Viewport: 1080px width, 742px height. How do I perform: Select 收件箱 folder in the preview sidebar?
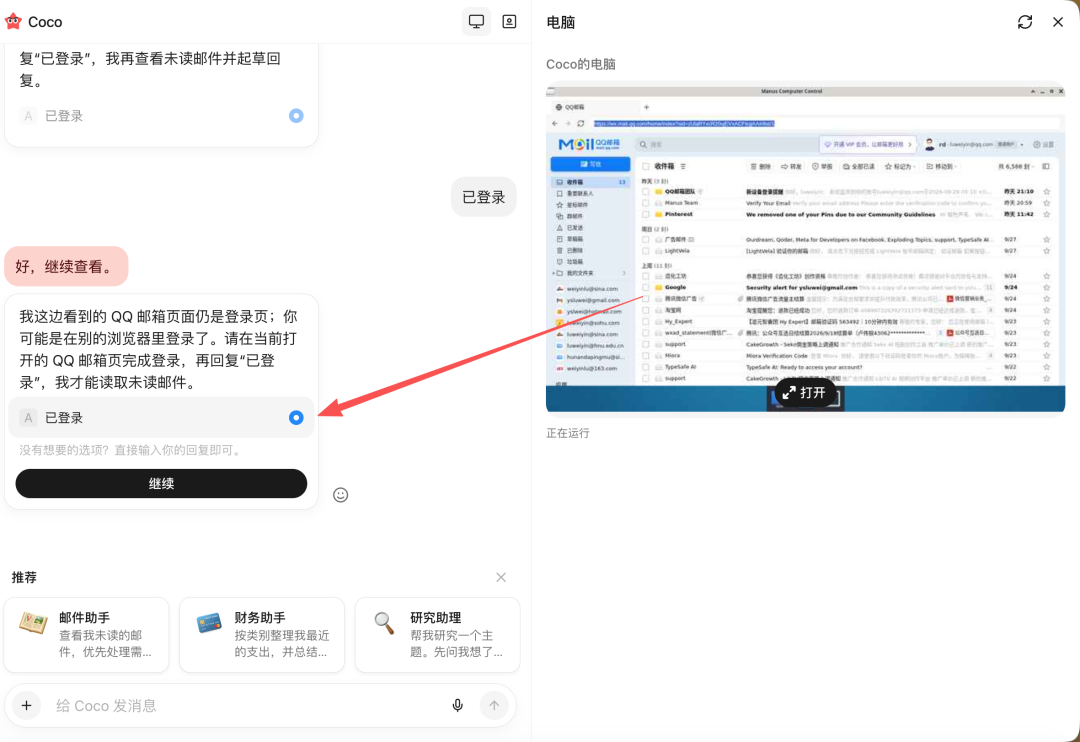pos(590,182)
